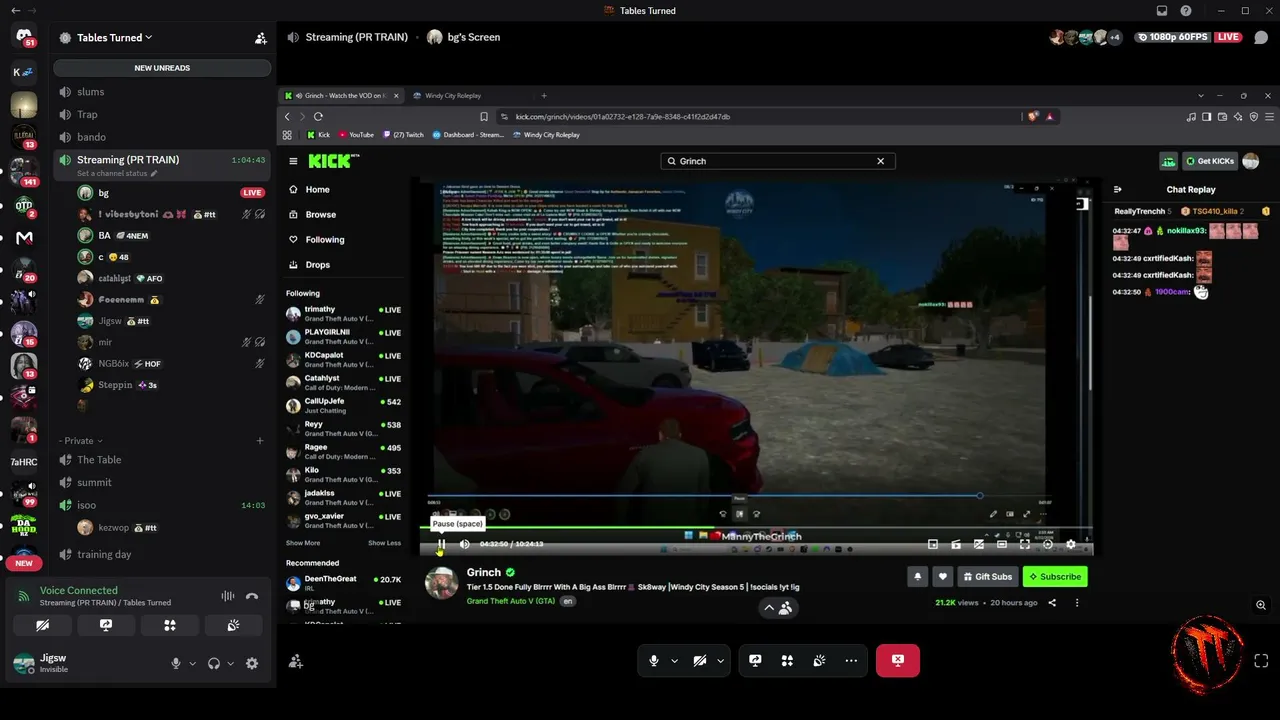Toggle camera in bottom call control bar
The height and width of the screenshot is (720, 1280).
pyautogui.click(x=700, y=660)
